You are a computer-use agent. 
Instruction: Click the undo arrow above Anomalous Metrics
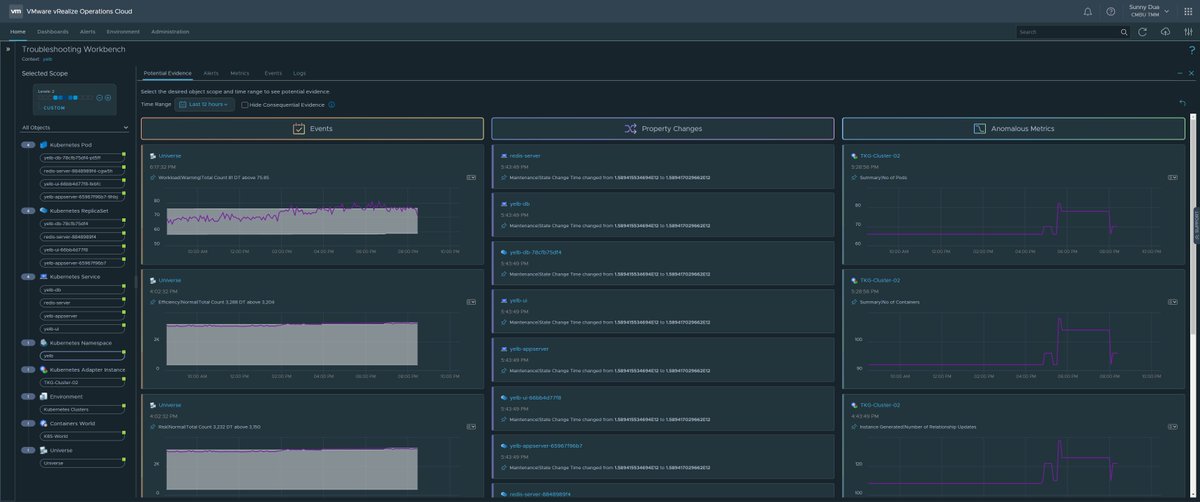pyautogui.click(x=1183, y=102)
